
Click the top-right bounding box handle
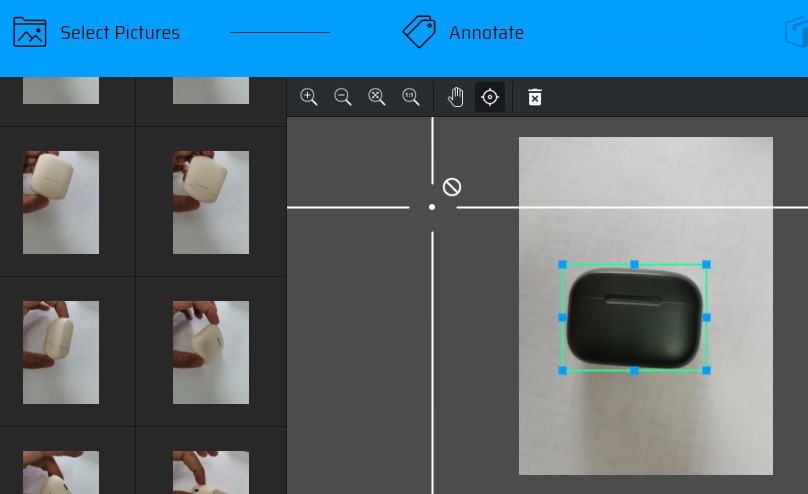[x=706, y=265]
